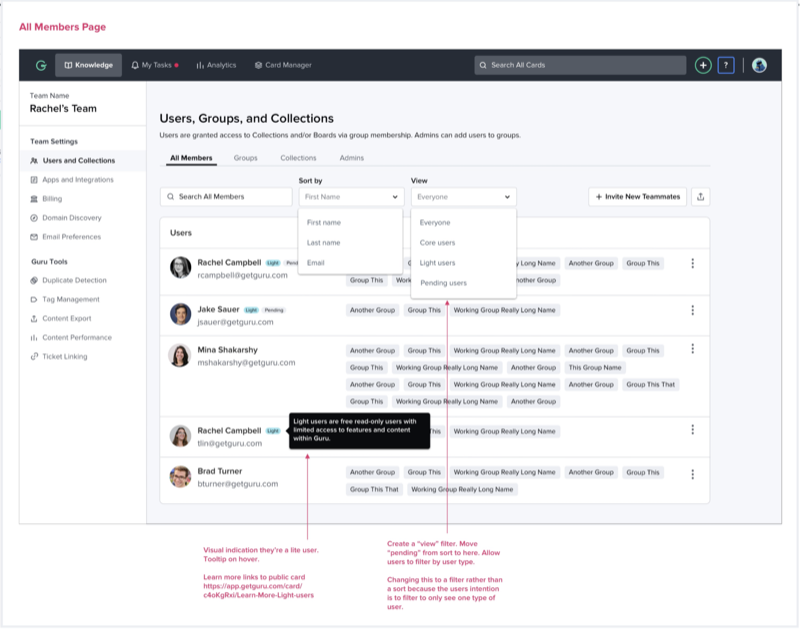Click Jake Sauer's Another Group tag
Screen dimensions: 800x629
pos(372,310)
